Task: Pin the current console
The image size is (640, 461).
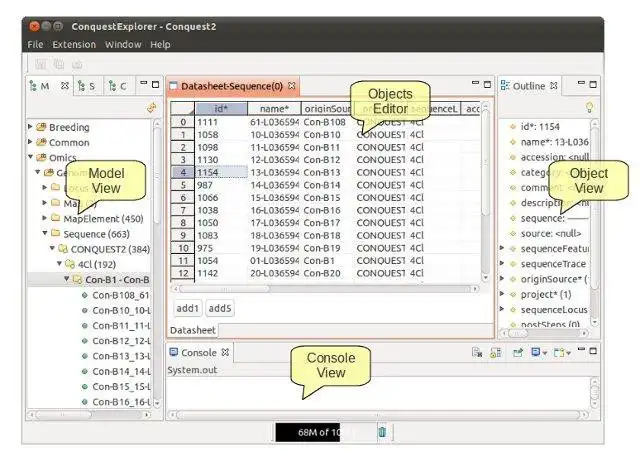Action: 518,352
